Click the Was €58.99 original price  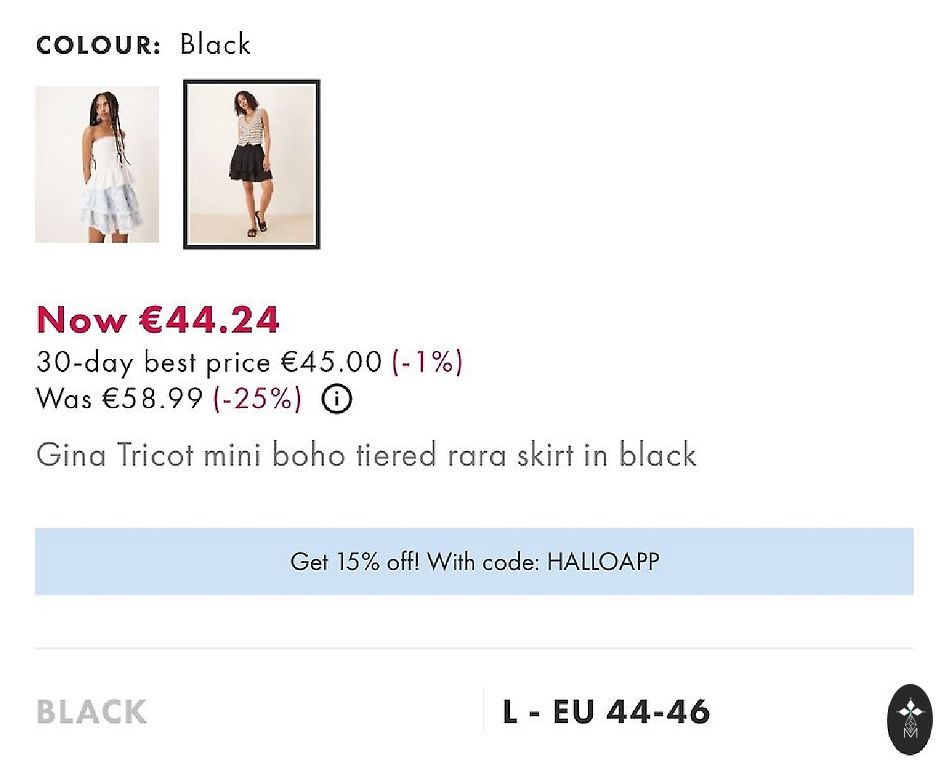120,399
